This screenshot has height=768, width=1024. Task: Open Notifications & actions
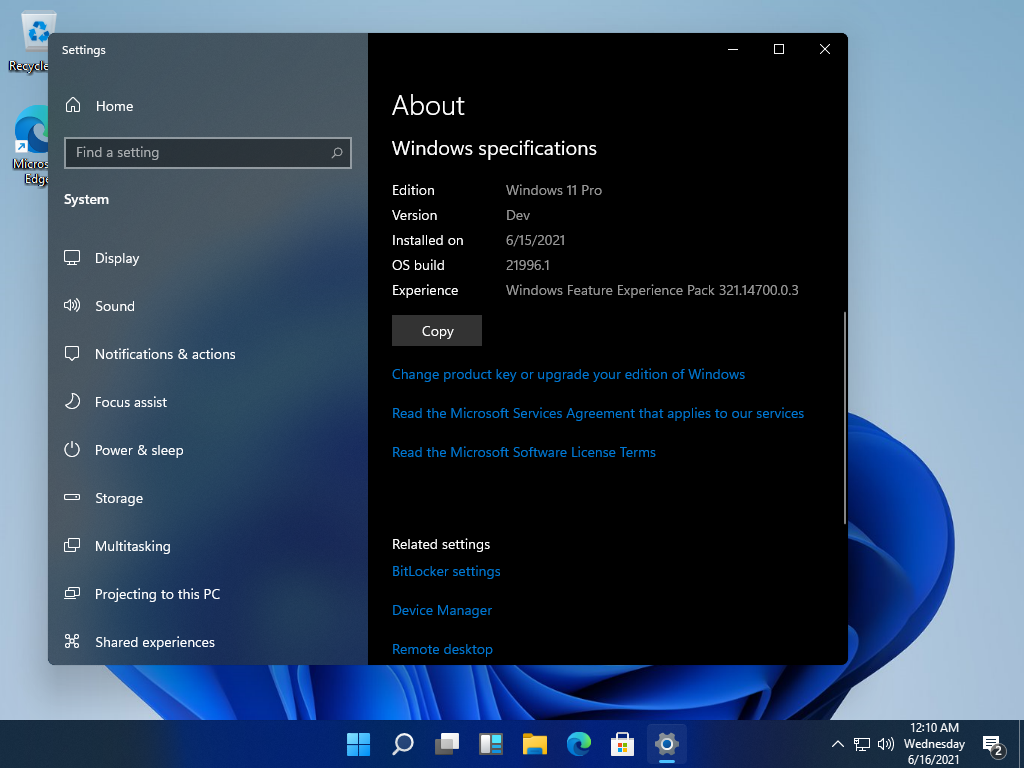(208, 354)
